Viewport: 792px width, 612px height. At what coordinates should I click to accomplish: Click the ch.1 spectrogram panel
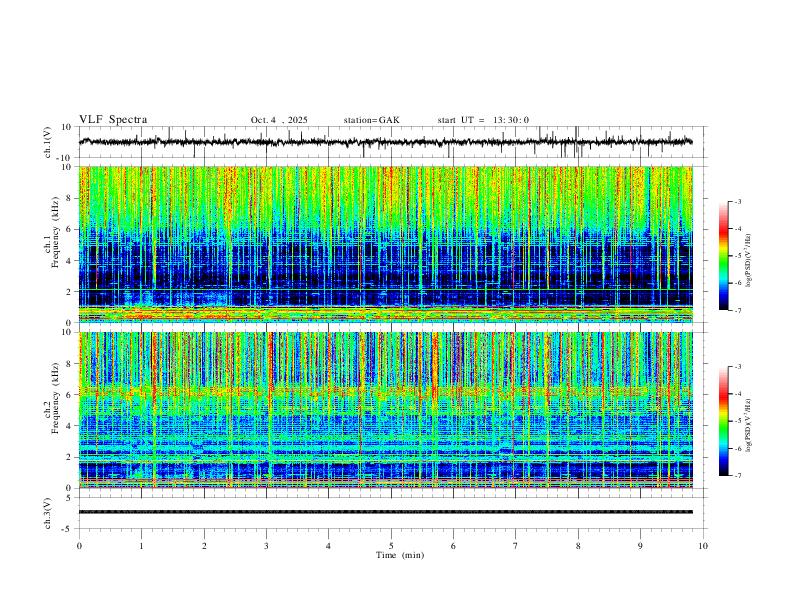click(385, 244)
